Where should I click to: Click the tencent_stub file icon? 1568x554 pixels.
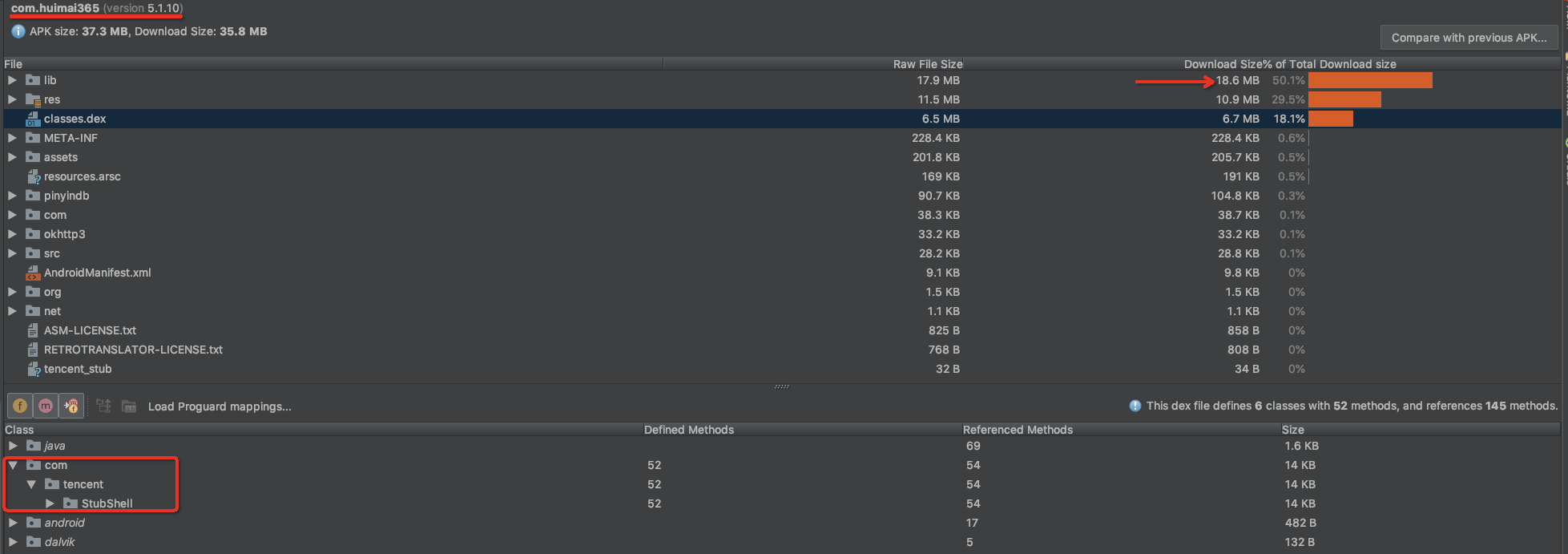[x=33, y=369]
